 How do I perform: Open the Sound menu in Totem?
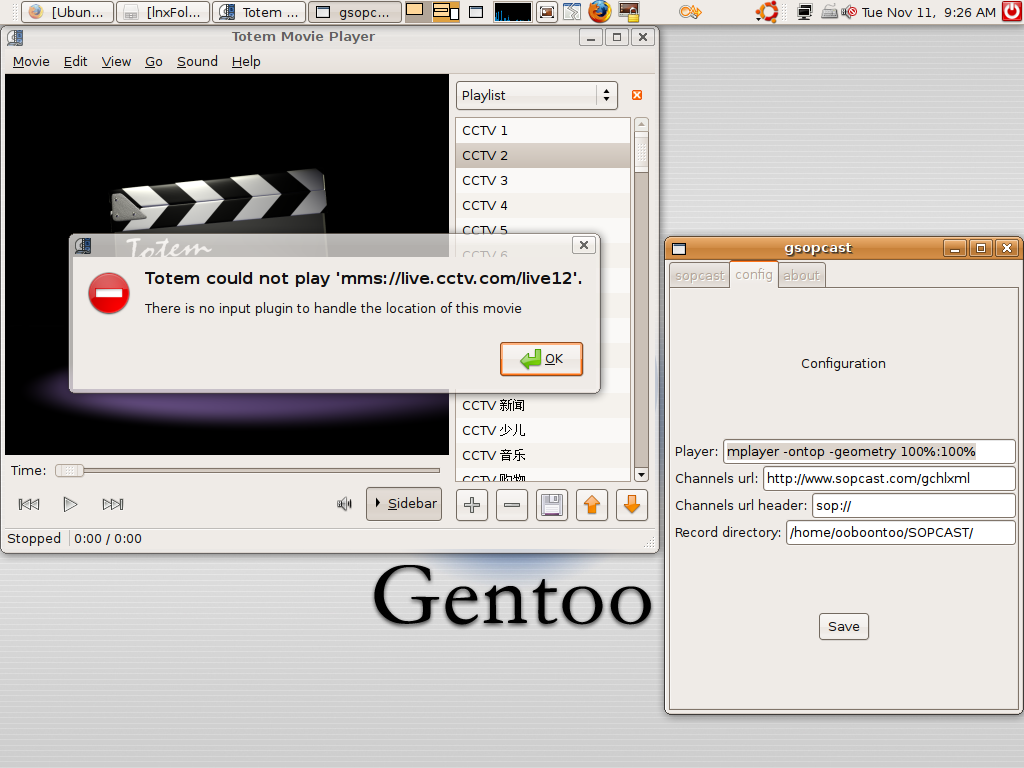click(197, 61)
